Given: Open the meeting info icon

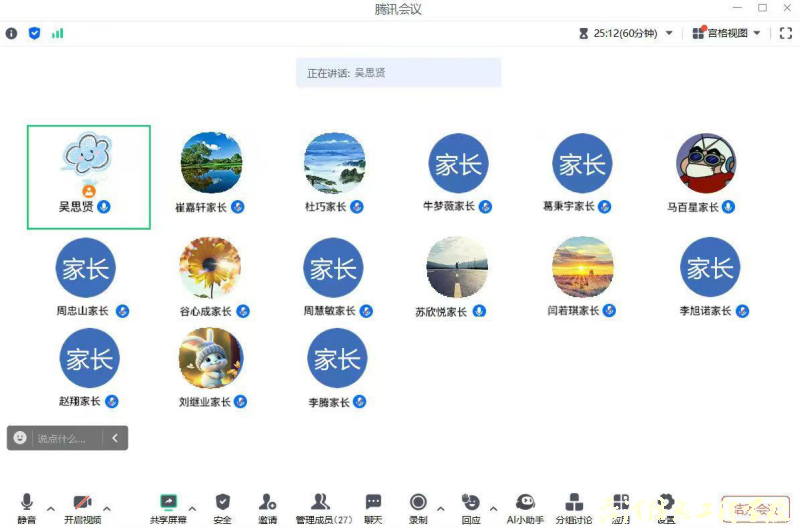Looking at the screenshot, I should (x=11, y=34).
